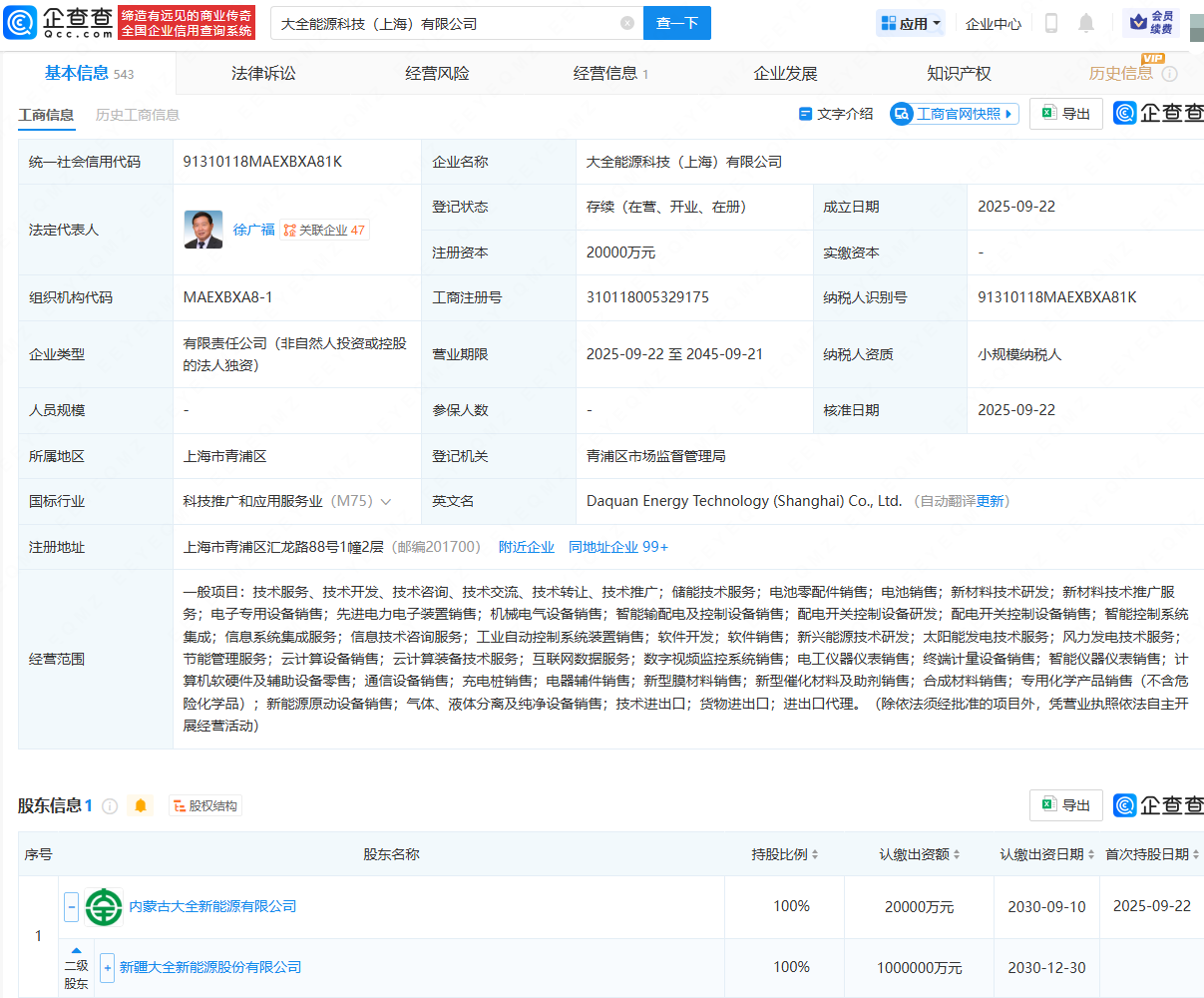Open the 知识产权 tab

[x=959, y=73]
